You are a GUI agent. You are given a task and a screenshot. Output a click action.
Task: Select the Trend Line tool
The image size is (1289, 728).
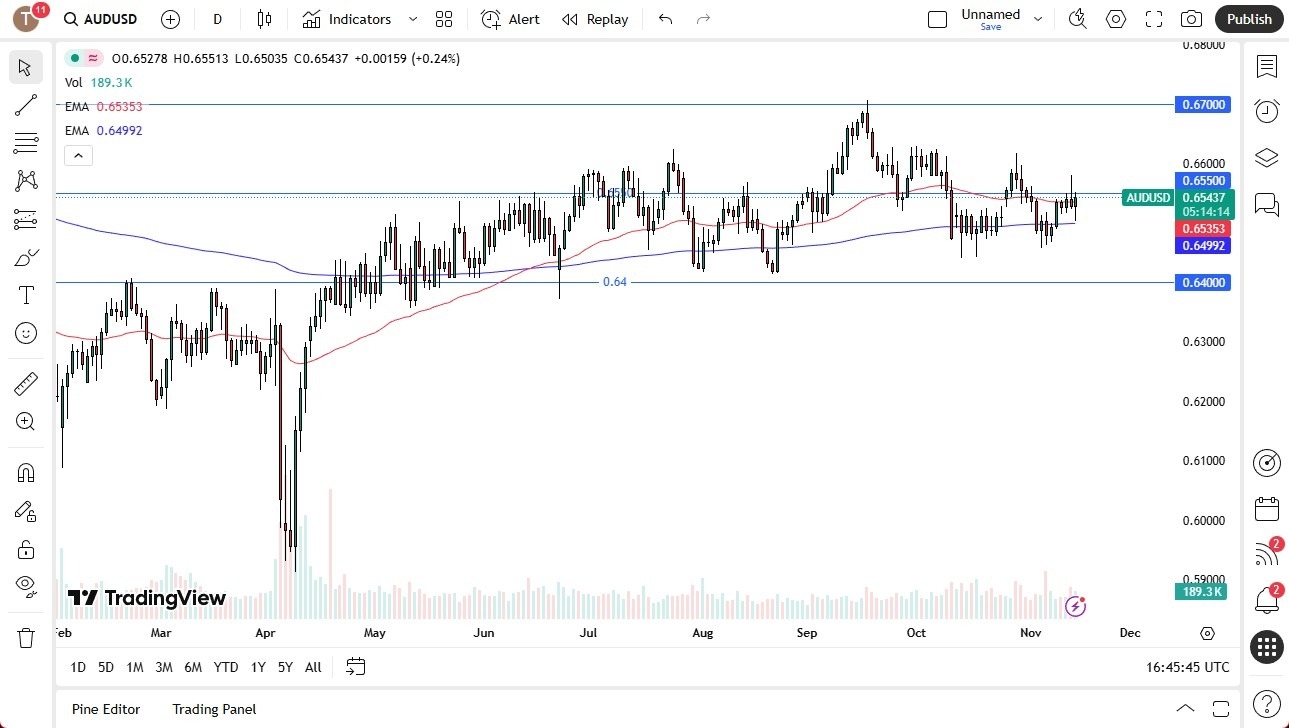click(x=25, y=105)
